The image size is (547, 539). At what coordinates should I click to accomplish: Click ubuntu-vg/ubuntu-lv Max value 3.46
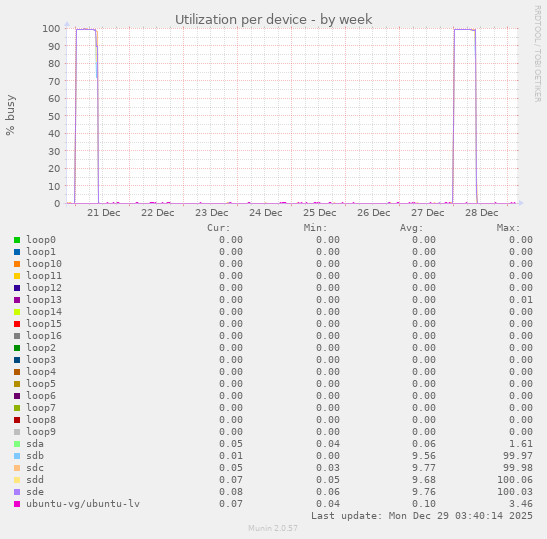[521, 504]
